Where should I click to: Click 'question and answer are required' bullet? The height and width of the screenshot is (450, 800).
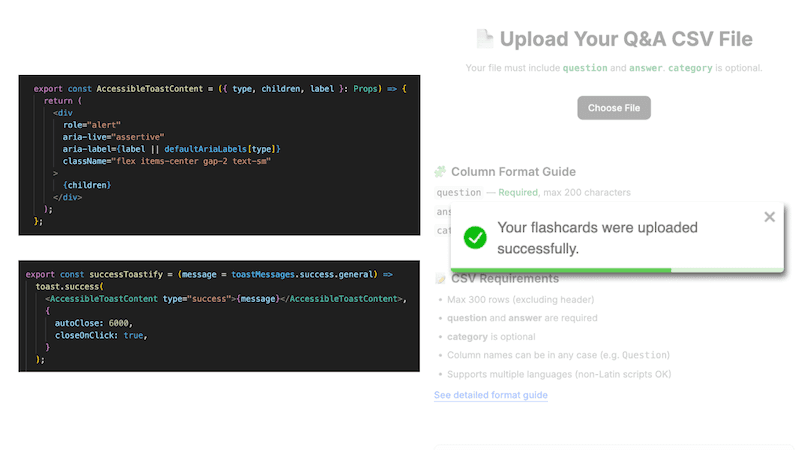[x=522, y=318]
